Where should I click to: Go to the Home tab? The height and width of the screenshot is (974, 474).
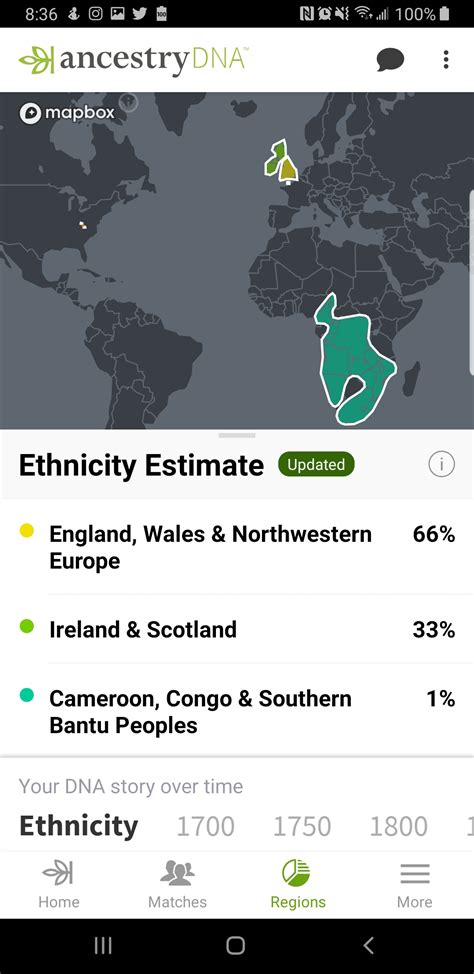(59, 885)
